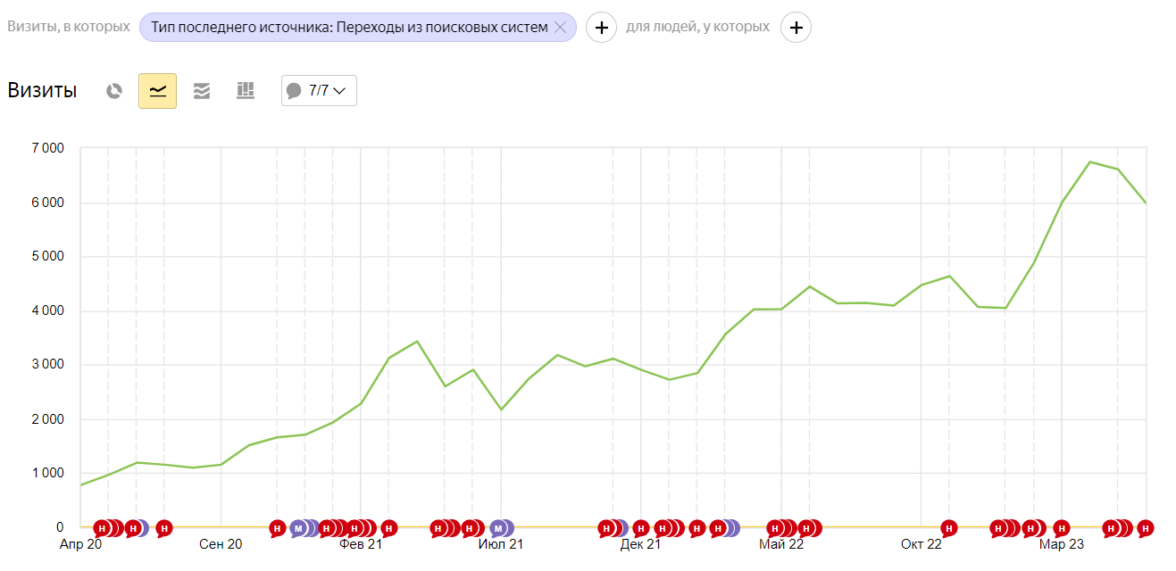Click the red H marker above Дек 21 label
This screenshot has height=571, width=1176.
pos(641,528)
